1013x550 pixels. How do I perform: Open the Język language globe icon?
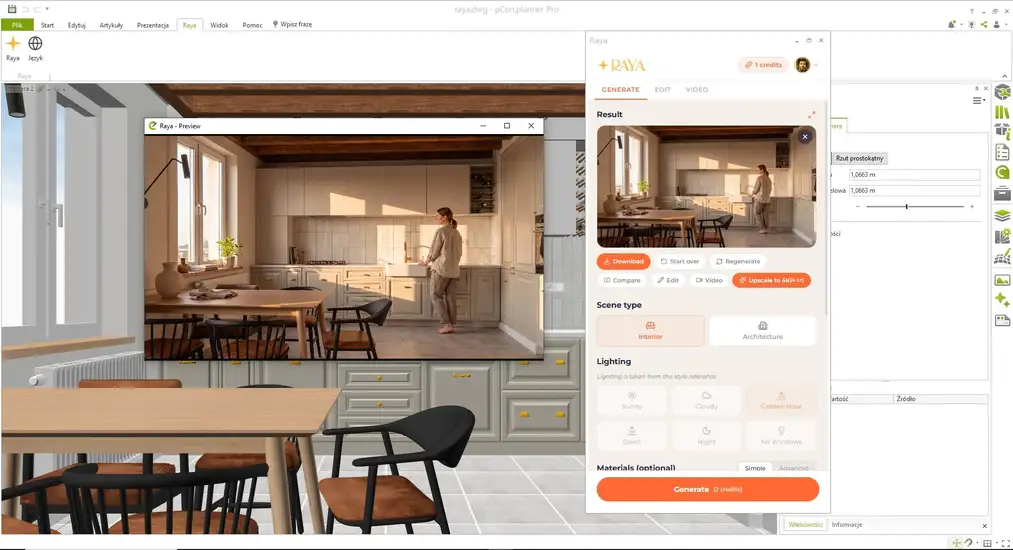point(36,43)
